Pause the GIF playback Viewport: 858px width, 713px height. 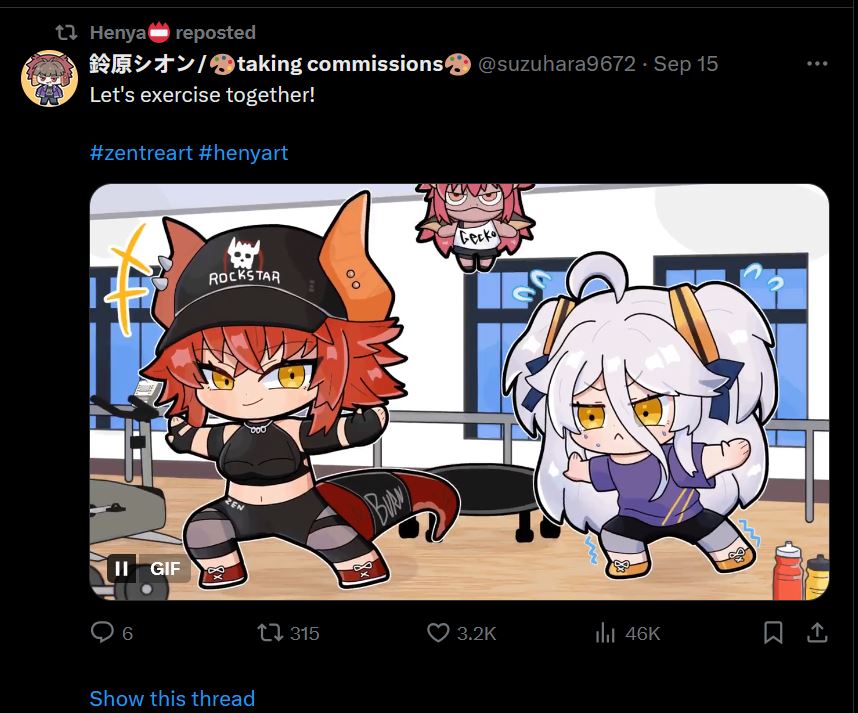121,569
